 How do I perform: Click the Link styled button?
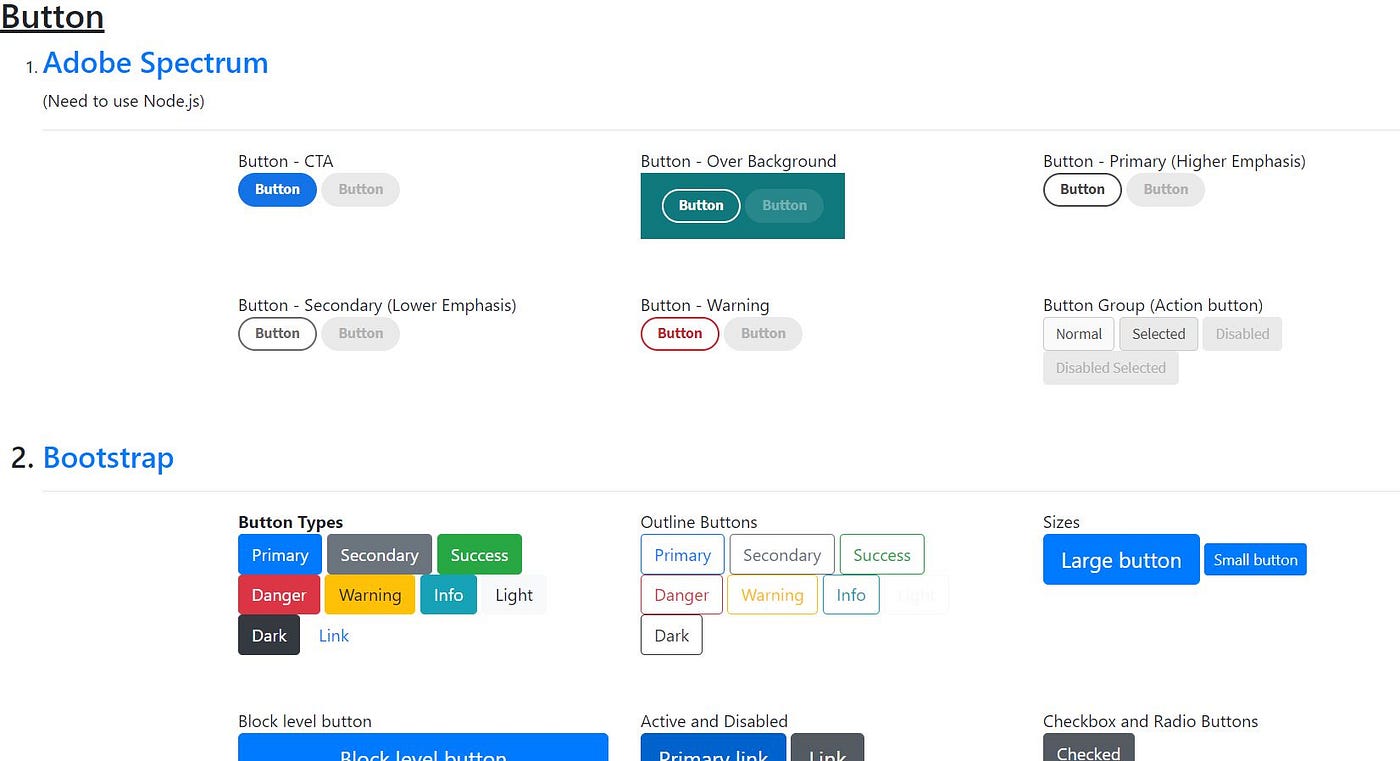[x=333, y=634]
